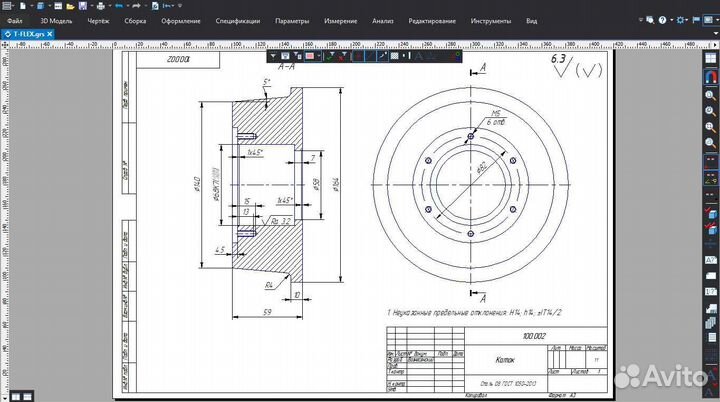The image size is (720, 402).
Task: Click the blue 3D model icon in quick toolbar
Action: pos(40,6)
